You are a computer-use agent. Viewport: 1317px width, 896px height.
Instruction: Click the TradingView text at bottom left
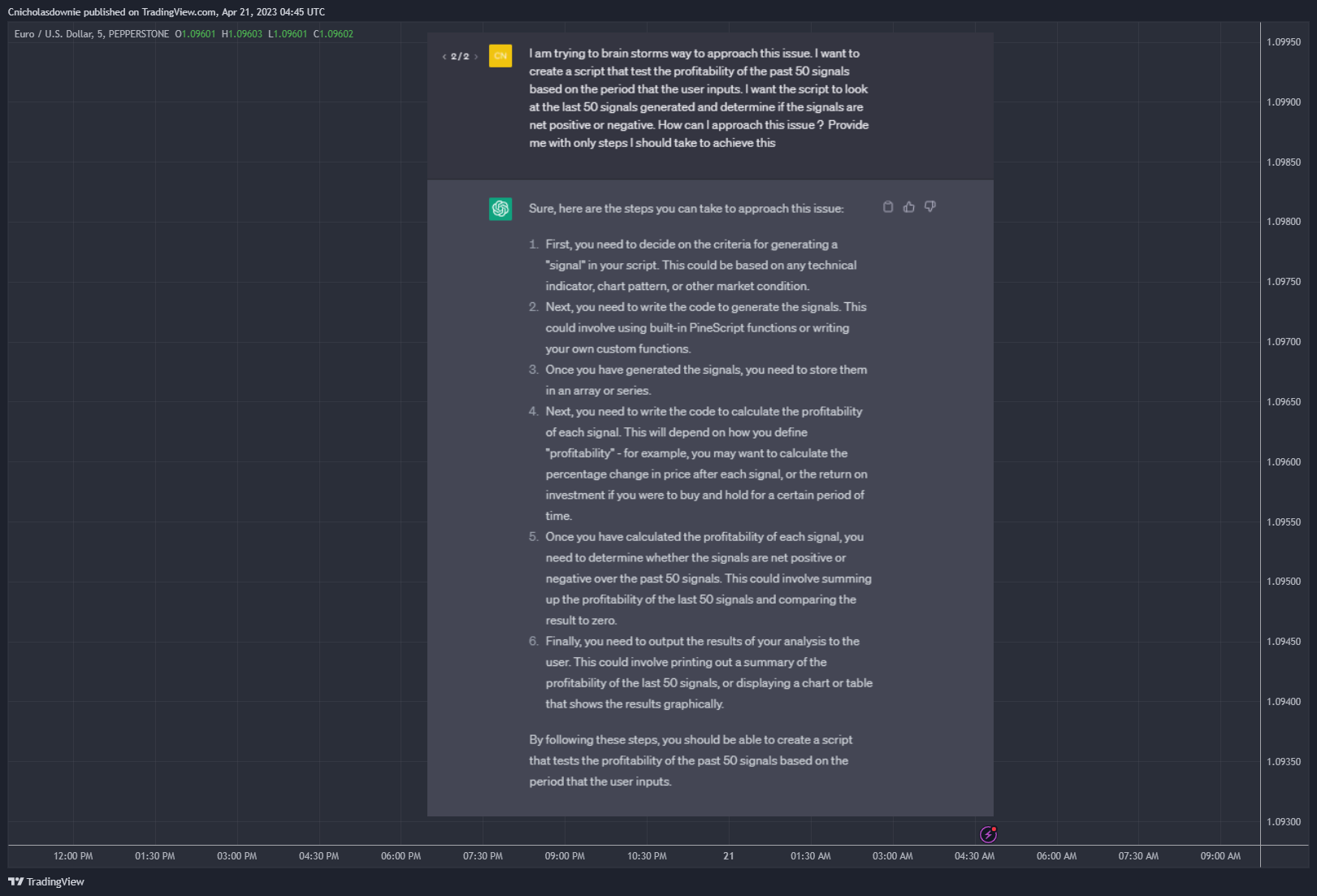tap(55, 881)
